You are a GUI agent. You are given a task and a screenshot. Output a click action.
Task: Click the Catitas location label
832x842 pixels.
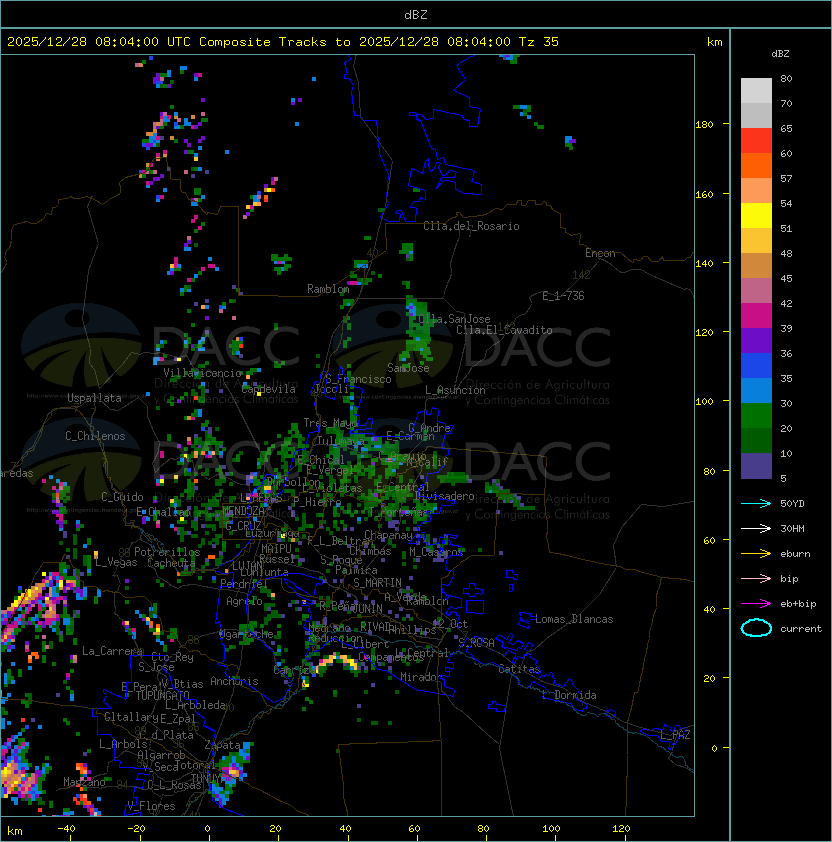519,669
